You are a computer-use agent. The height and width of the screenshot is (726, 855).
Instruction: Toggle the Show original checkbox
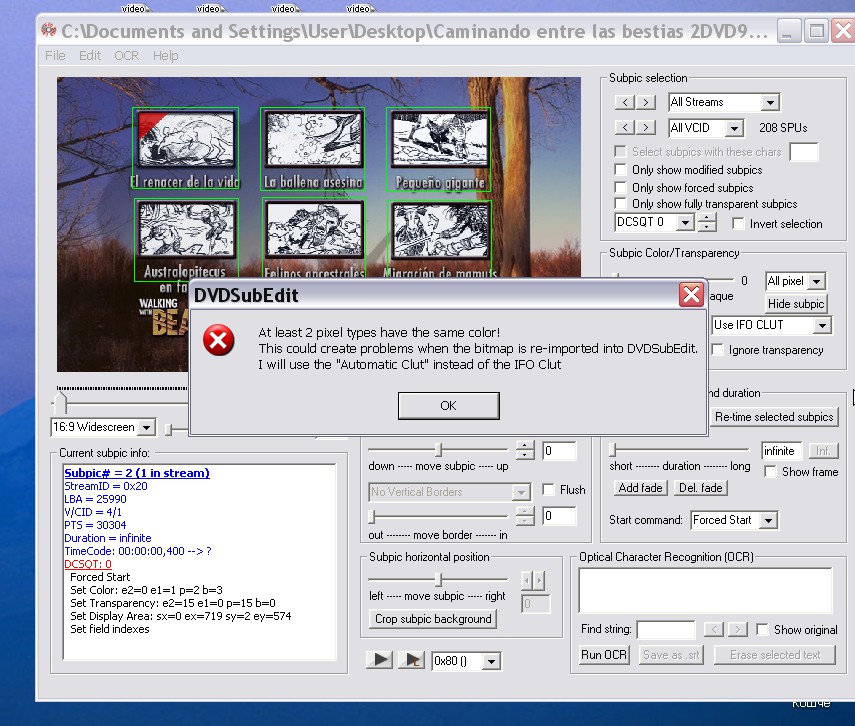[762, 629]
